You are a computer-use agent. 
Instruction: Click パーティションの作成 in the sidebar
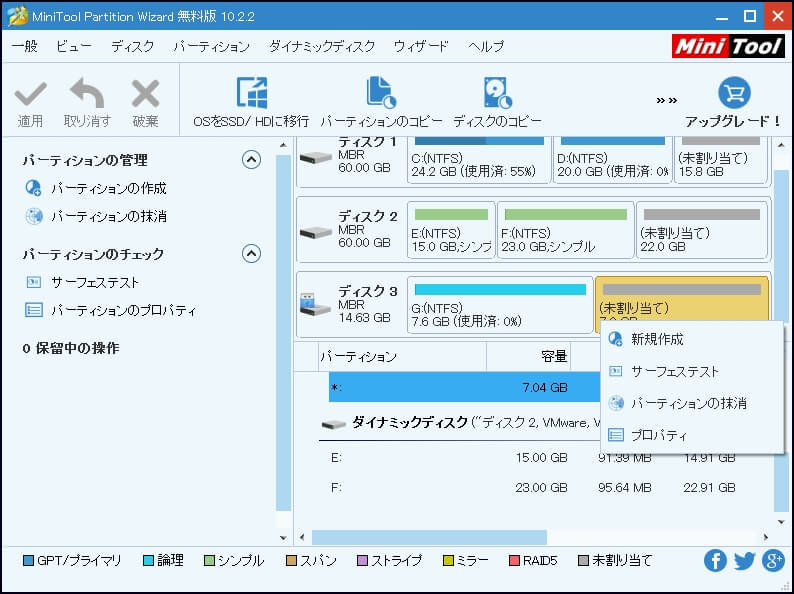point(108,188)
